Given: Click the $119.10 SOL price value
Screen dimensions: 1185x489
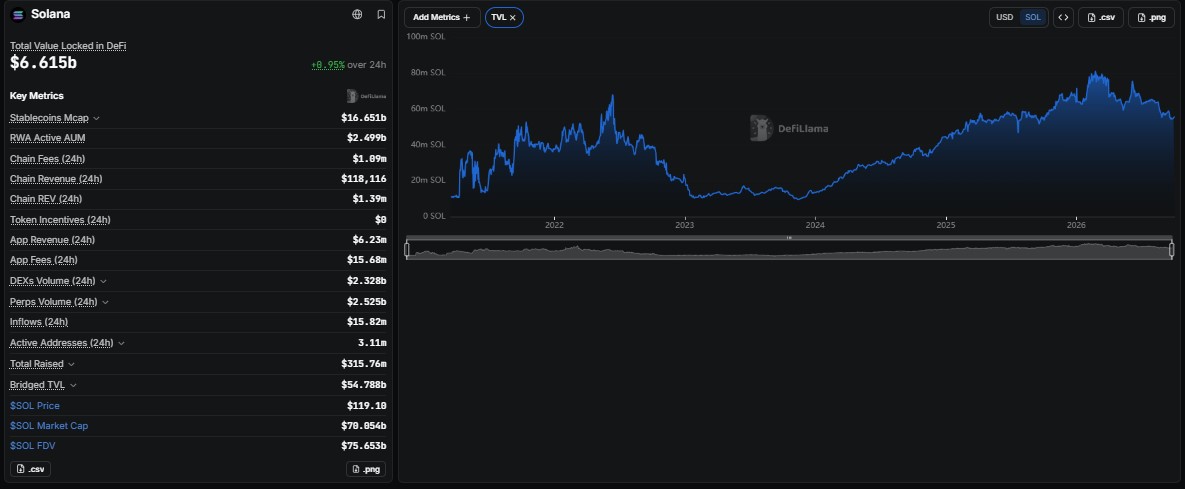Looking at the screenshot, I should [x=367, y=406].
